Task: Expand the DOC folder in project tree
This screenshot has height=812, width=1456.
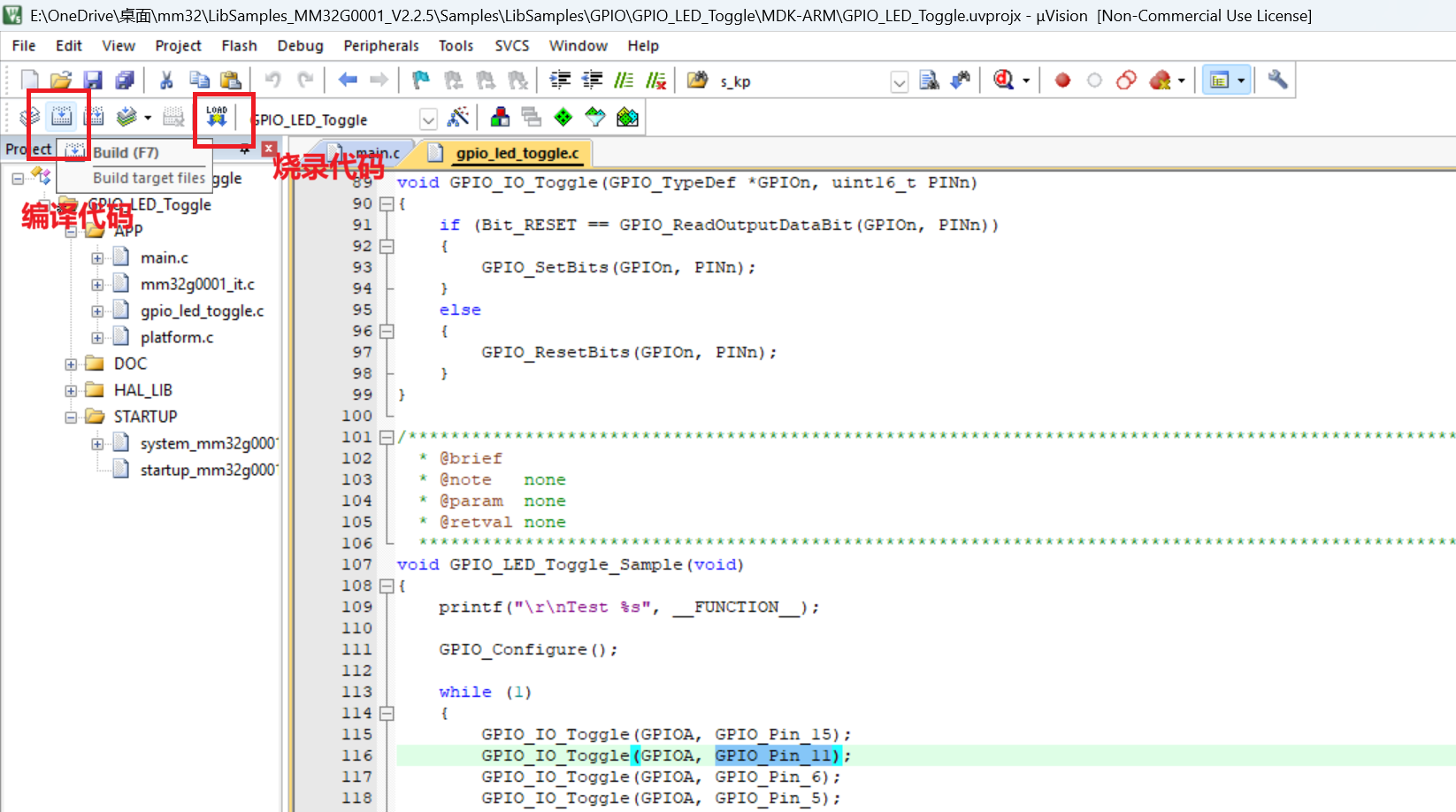Action: [71, 364]
